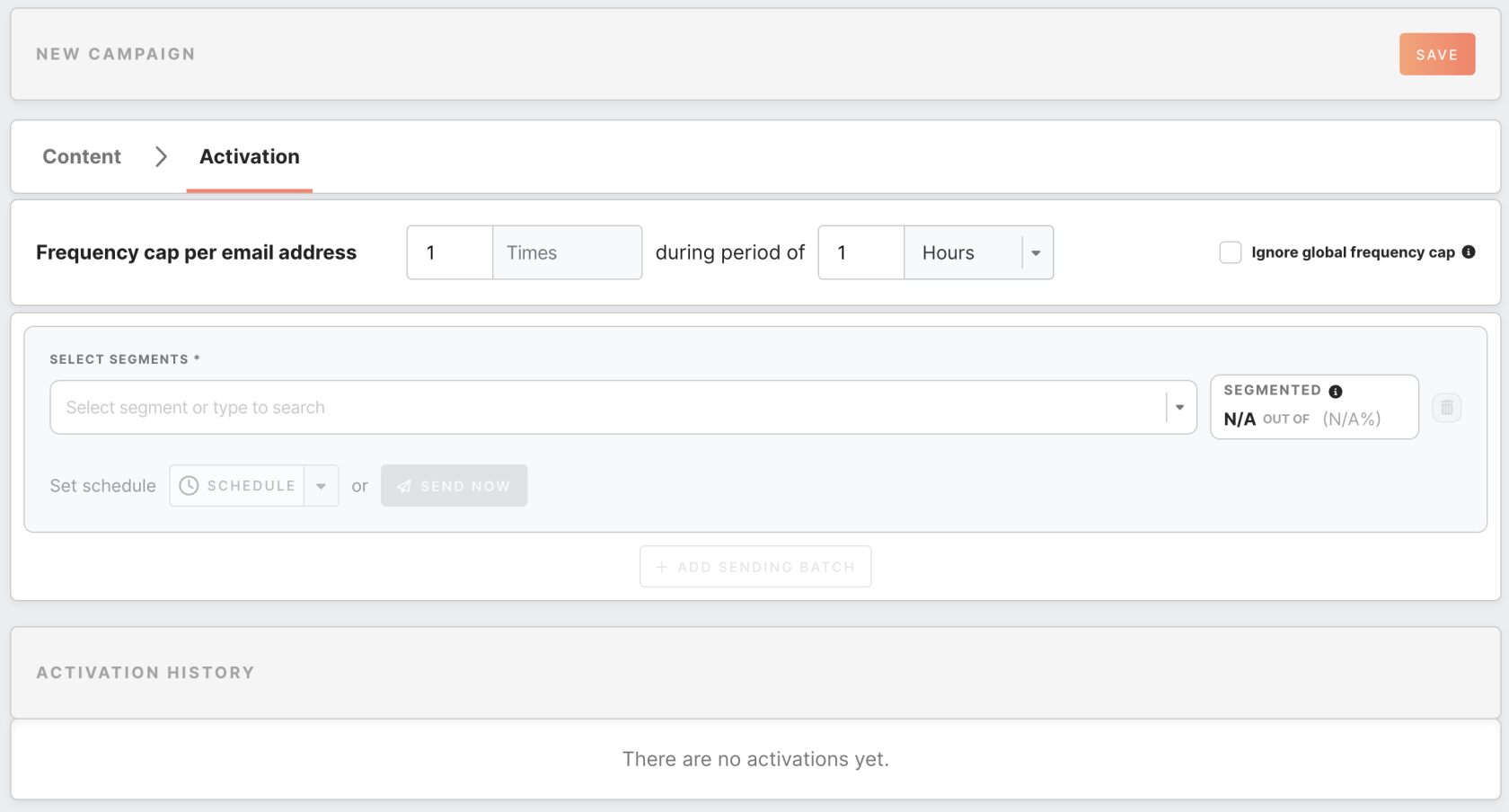Click the chevron between Content and Activation

[161, 156]
